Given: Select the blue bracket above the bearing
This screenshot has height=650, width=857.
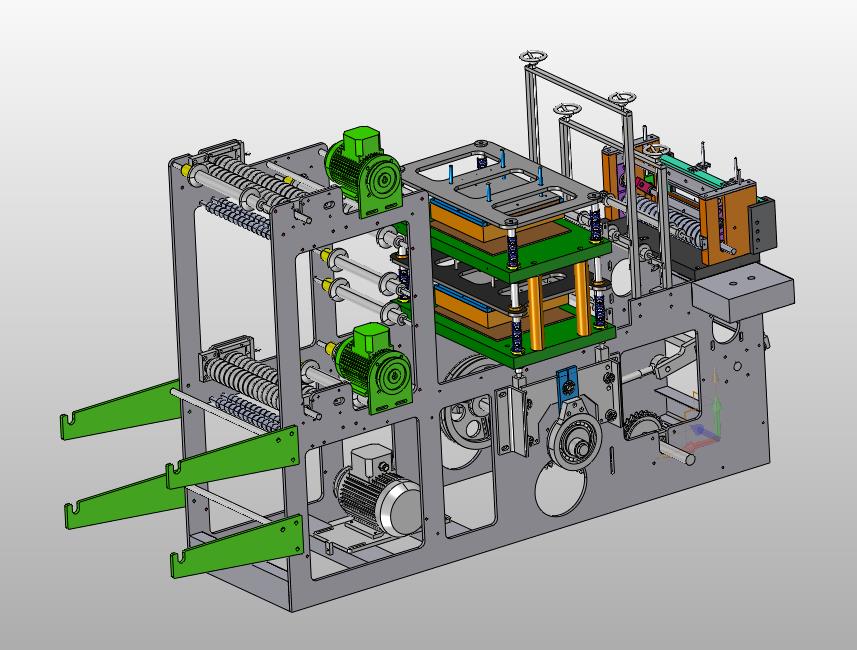Looking at the screenshot, I should pyautogui.click(x=568, y=385).
